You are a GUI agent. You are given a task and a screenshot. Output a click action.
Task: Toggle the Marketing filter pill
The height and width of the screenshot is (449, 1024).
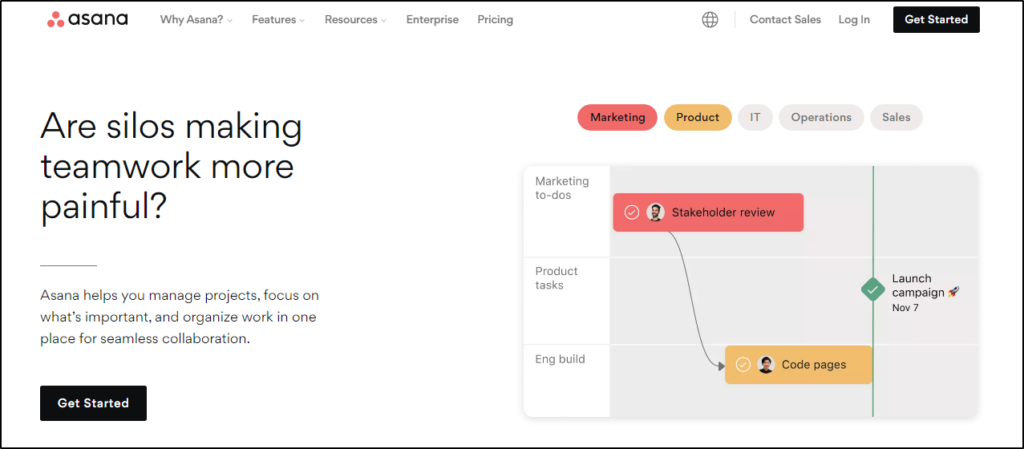coord(617,117)
